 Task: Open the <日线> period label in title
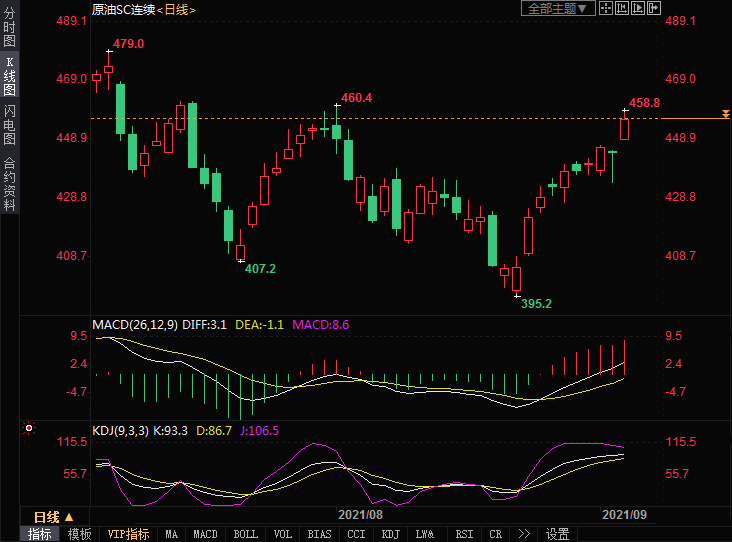point(176,9)
